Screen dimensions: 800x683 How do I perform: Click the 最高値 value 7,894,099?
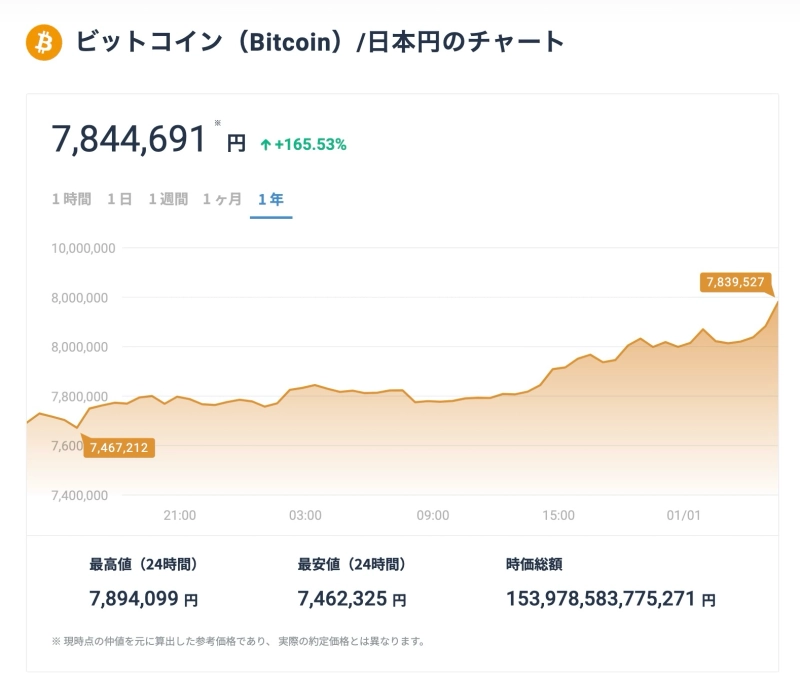tap(134, 599)
